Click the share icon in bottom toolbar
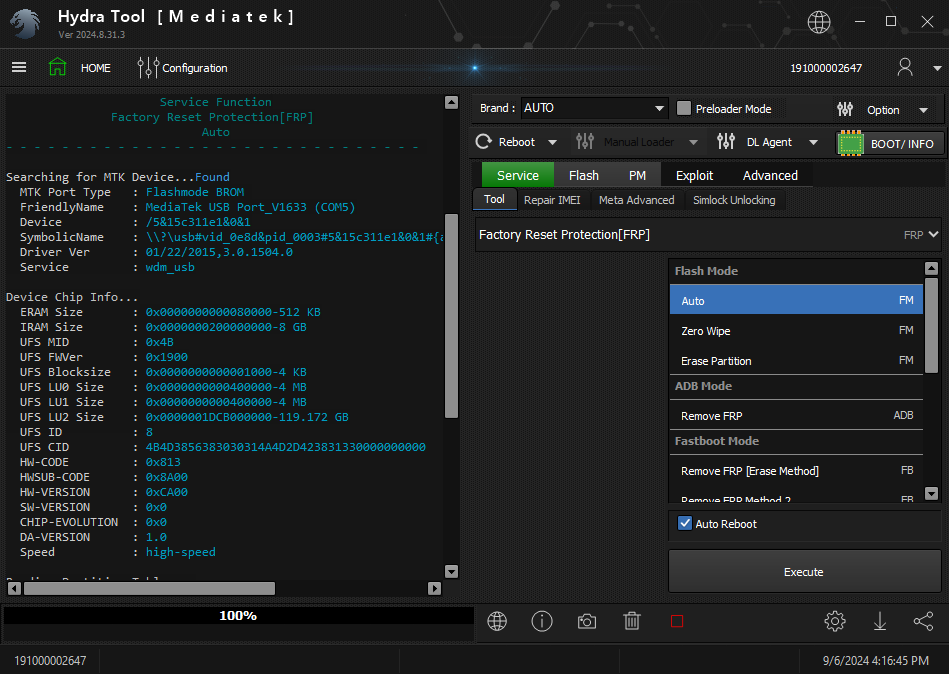This screenshot has height=674, width=949. (x=924, y=621)
